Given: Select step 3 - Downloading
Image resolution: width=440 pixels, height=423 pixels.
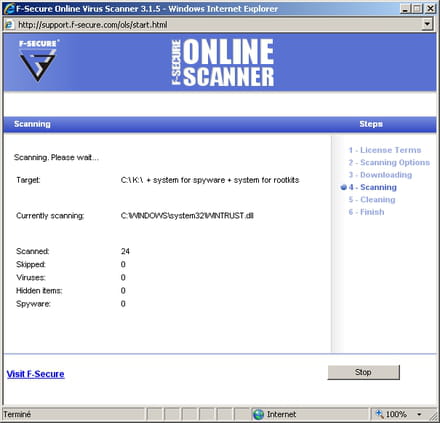Looking at the screenshot, I should point(380,175).
